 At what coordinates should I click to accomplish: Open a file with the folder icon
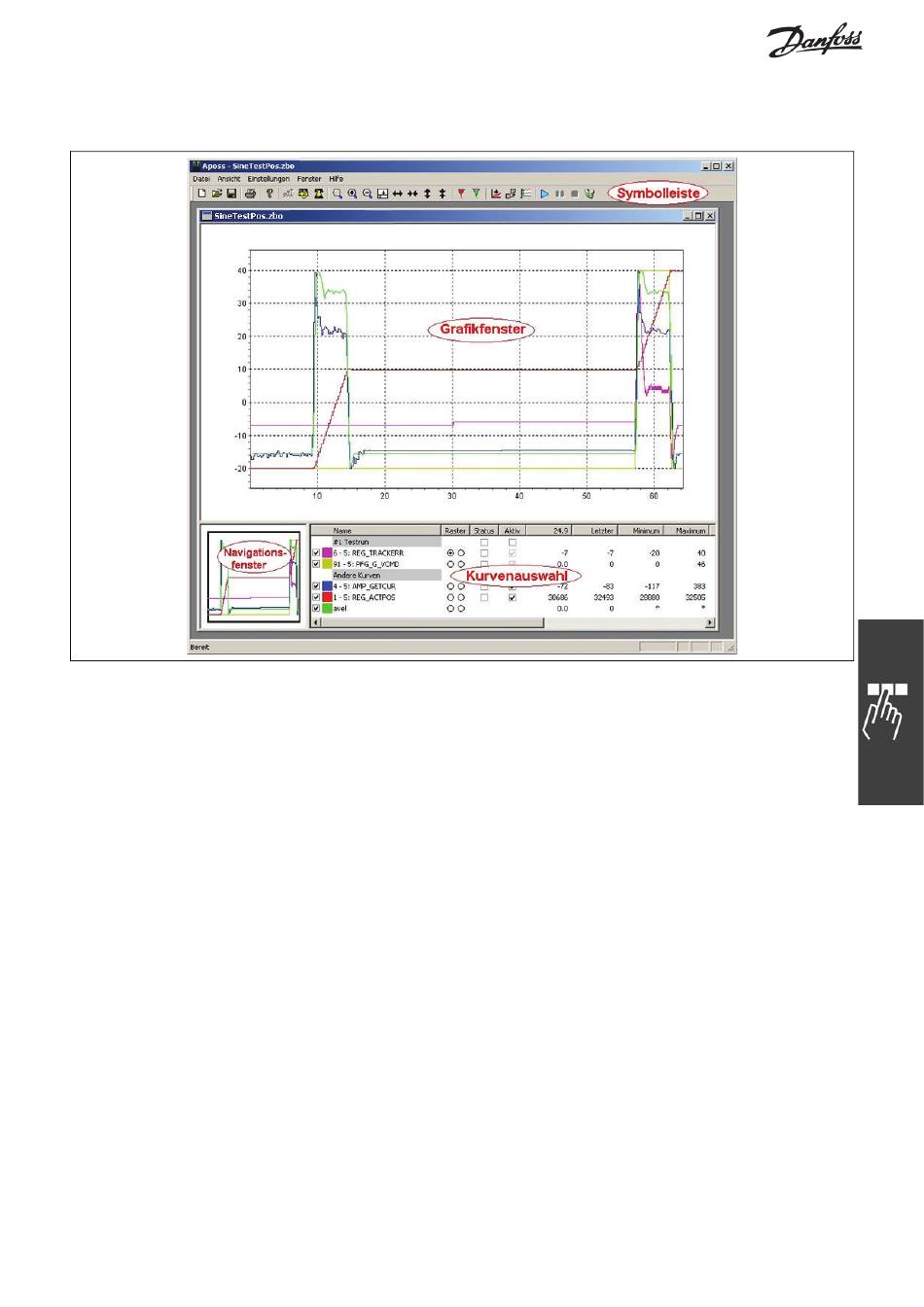click(217, 194)
